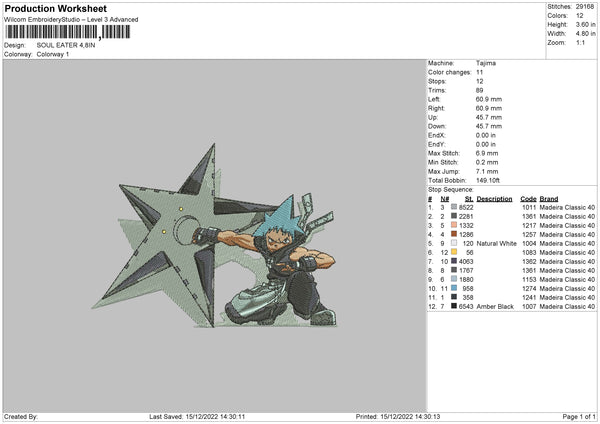The height and width of the screenshot is (424, 600).
Task: Click the white swatch in the Natural White row
Action: tap(454, 243)
